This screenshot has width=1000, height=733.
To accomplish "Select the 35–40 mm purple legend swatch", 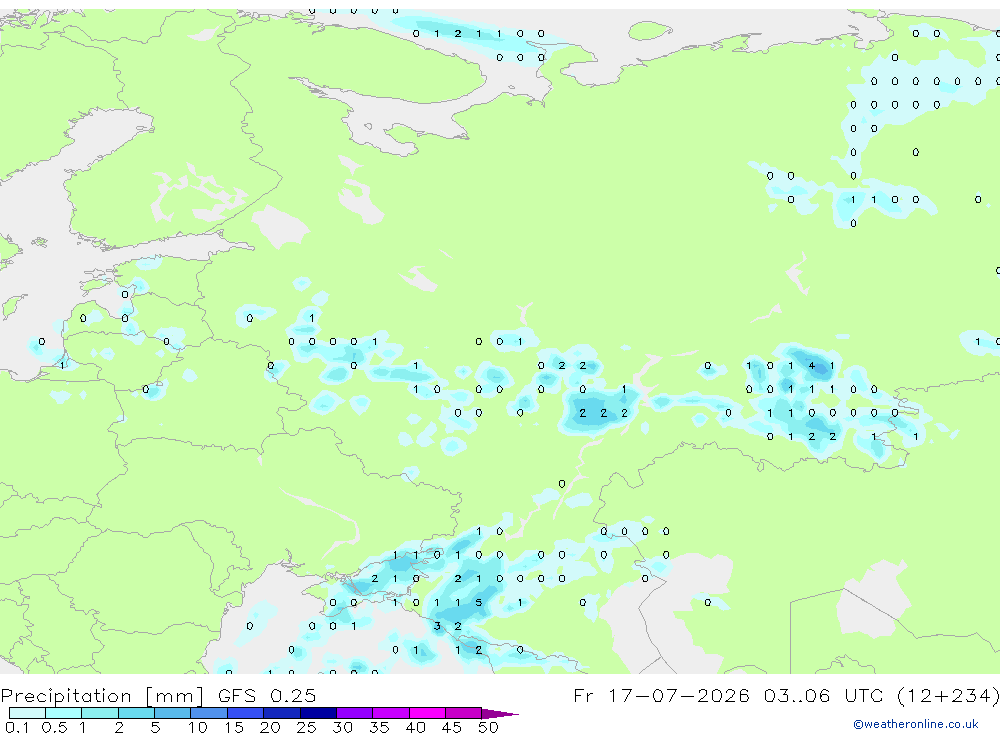I will (x=391, y=713).
